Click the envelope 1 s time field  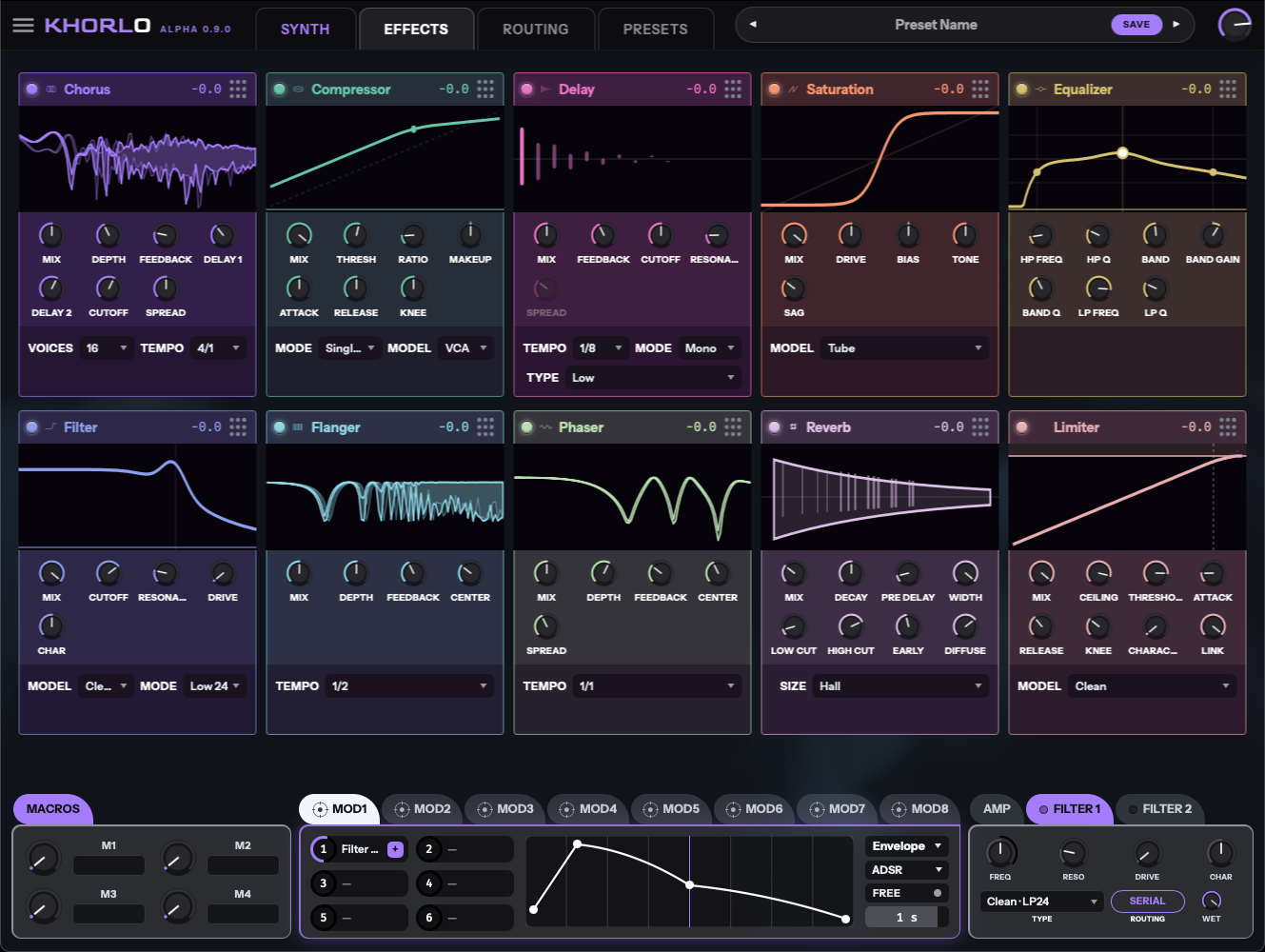click(907, 917)
